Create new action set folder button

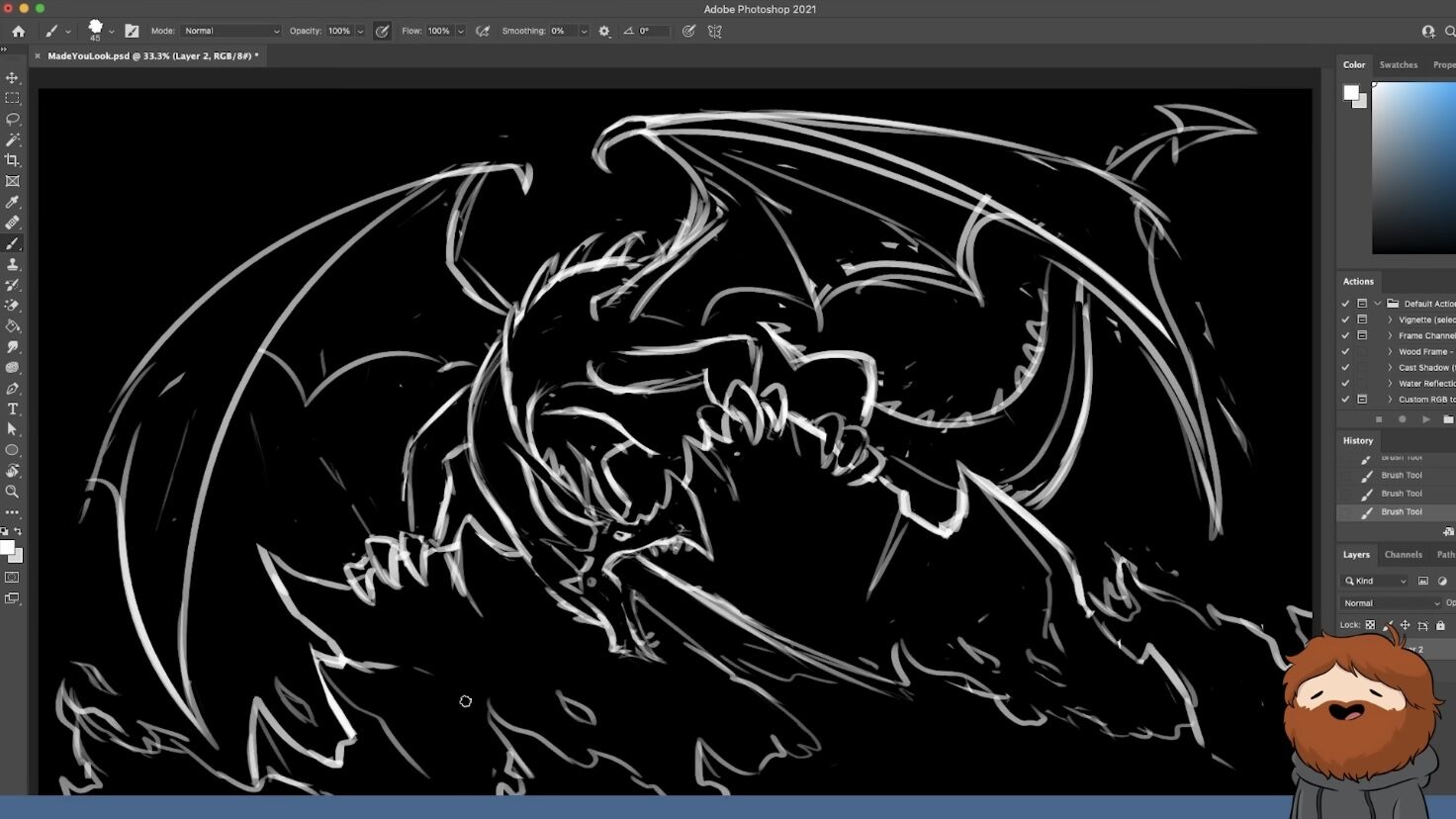pyautogui.click(x=1448, y=419)
